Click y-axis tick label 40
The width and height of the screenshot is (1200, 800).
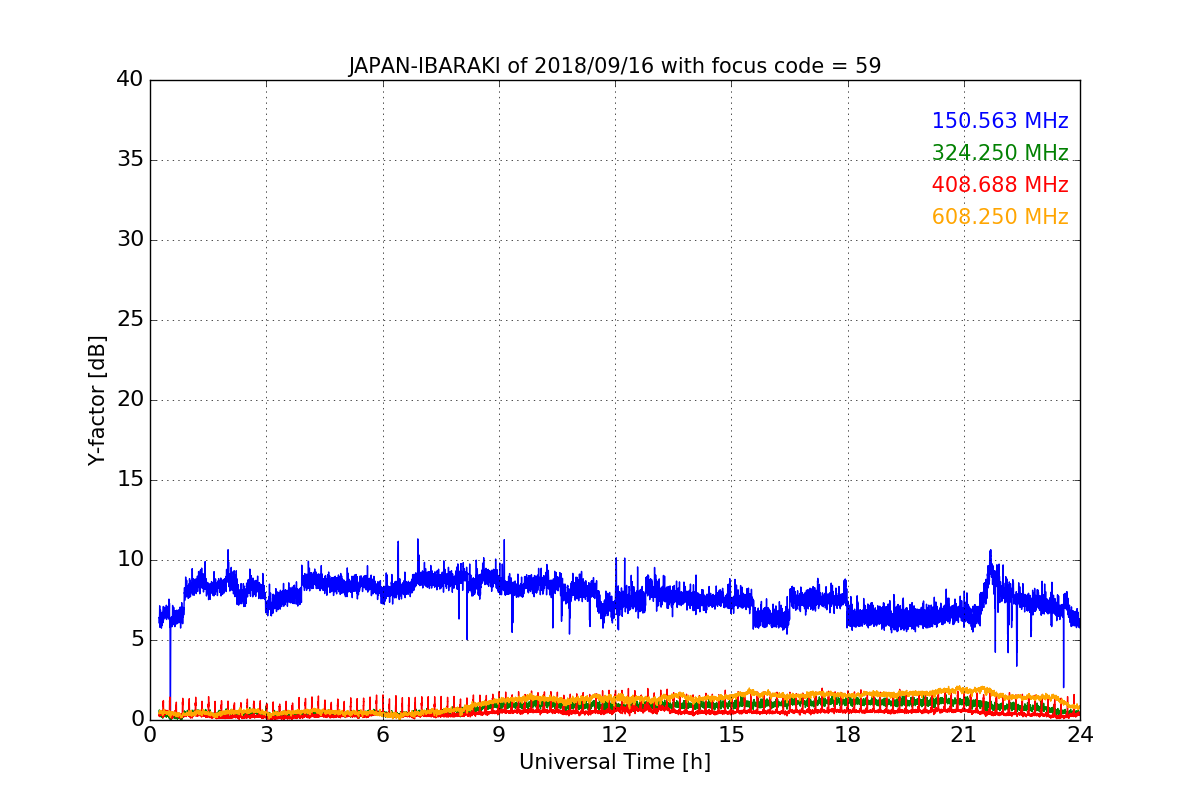(x=130, y=79)
